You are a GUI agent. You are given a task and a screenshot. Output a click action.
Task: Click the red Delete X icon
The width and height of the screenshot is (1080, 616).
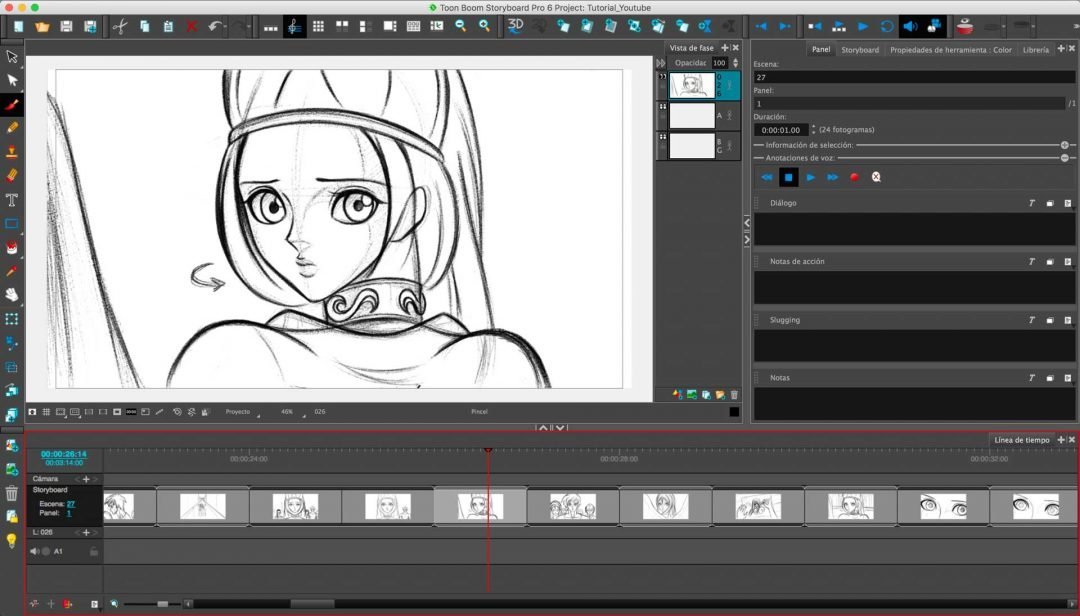pos(191,26)
